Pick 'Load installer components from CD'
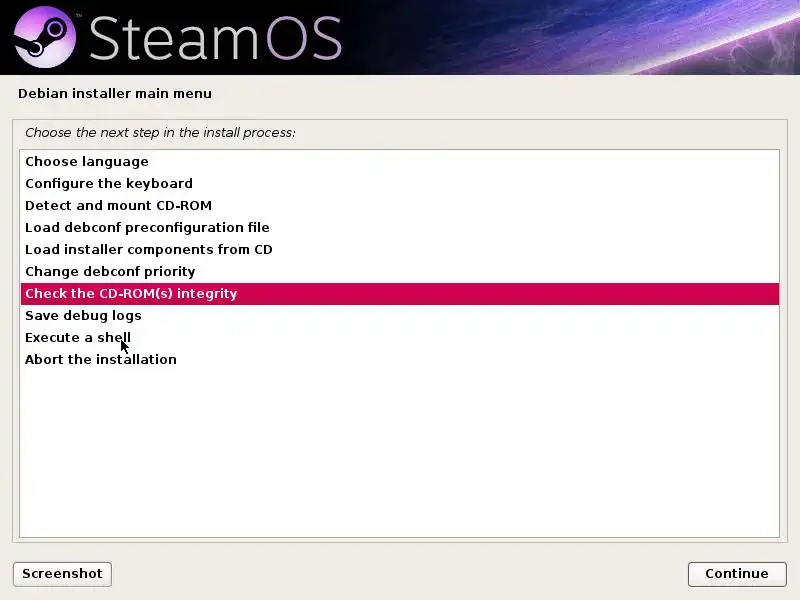This screenshot has width=800, height=600. (399, 249)
